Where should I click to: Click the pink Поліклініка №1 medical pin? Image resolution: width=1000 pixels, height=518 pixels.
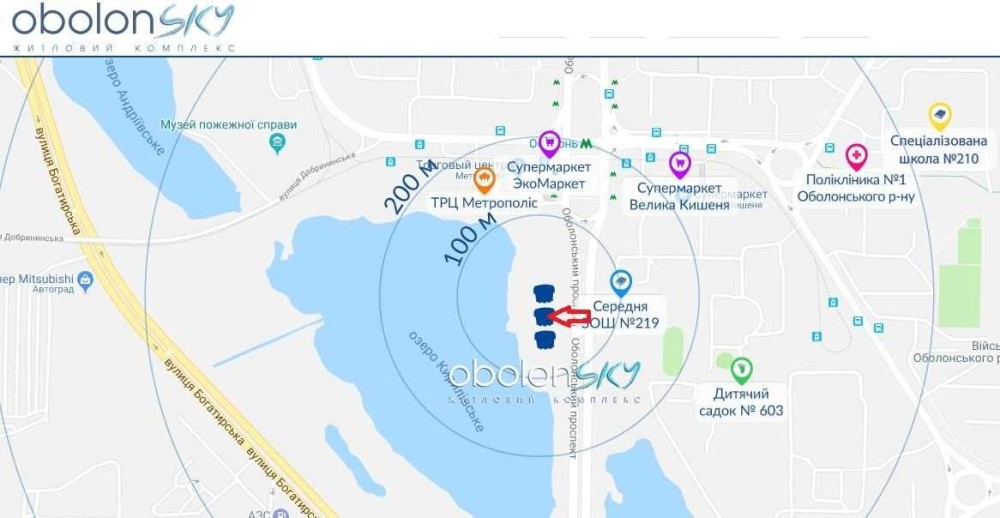(857, 158)
